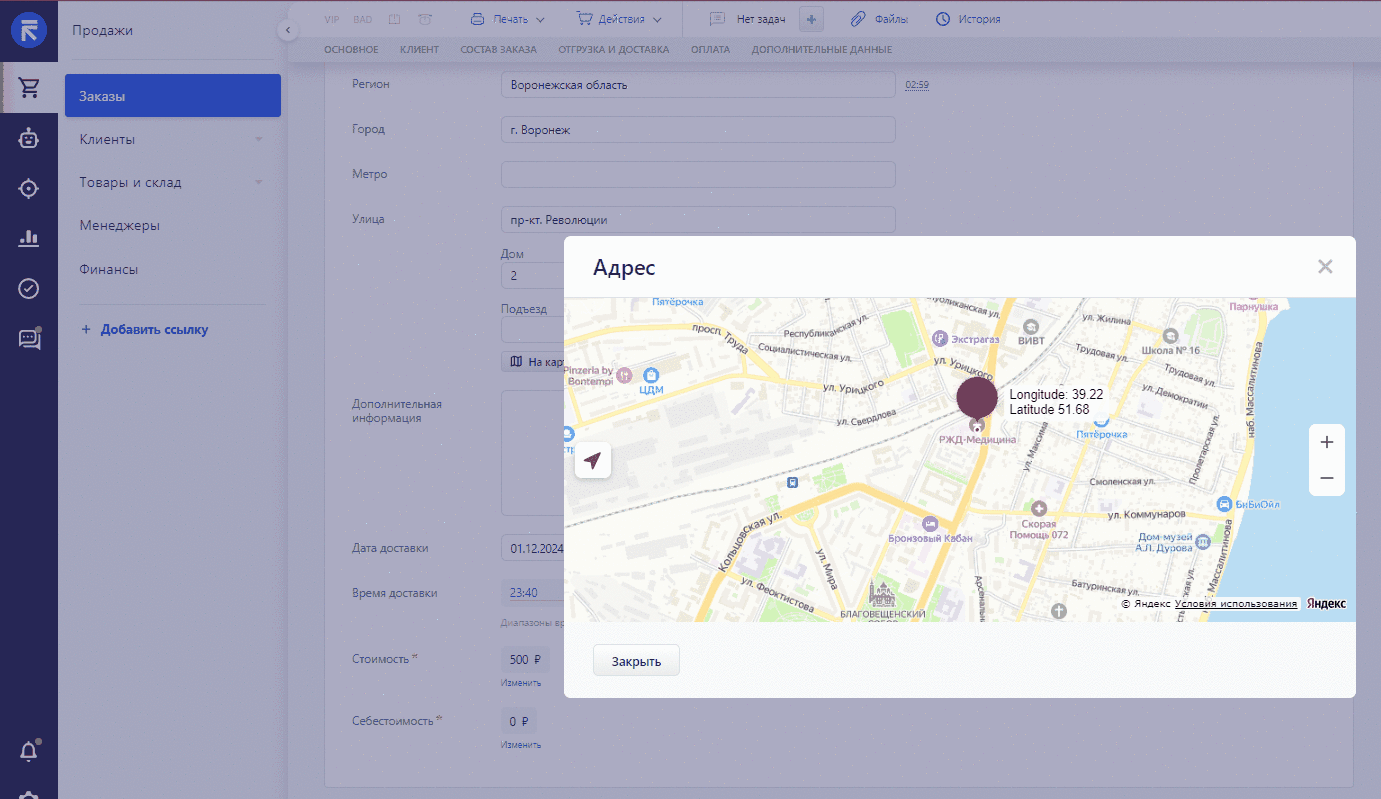Screen dimensions: 1381x799
Task: Go to ОСНОВНОЕ section tab
Action: click(351, 50)
